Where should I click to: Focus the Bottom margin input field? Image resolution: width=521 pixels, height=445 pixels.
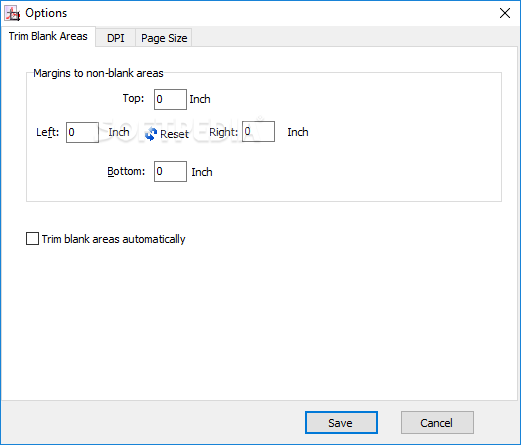(x=170, y=171)
